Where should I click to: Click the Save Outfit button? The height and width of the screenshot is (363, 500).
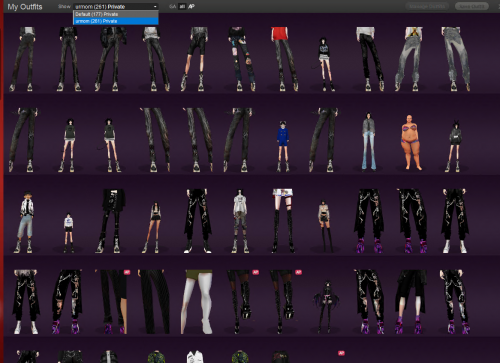pos(472,6)
